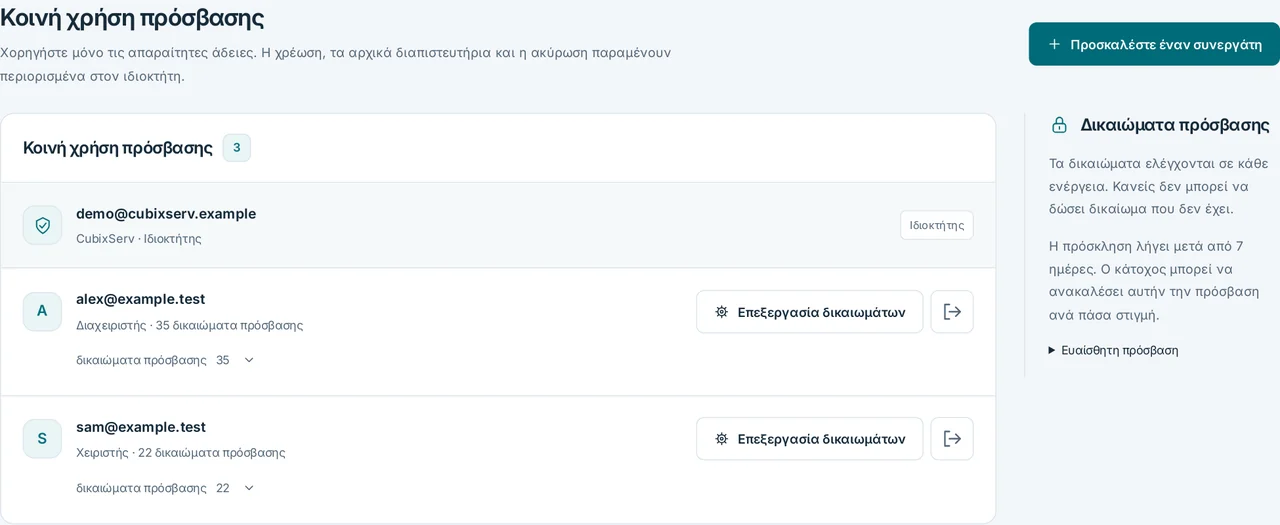Click the page title Κοινή χρήση πρόσβασης

132,17
